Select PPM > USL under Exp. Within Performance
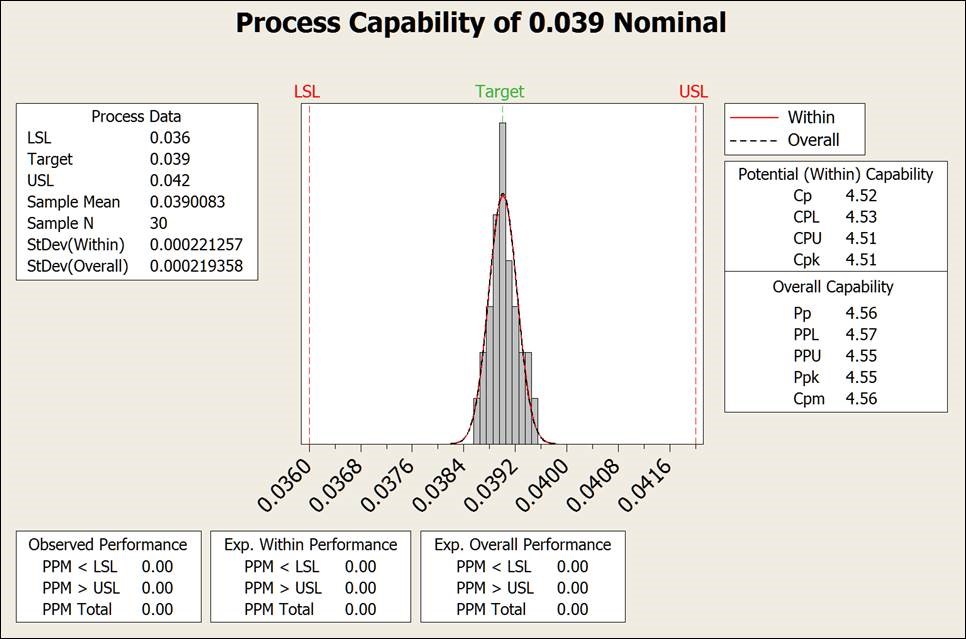The height and width of the screenshot is (639, 966). (283, 588)
